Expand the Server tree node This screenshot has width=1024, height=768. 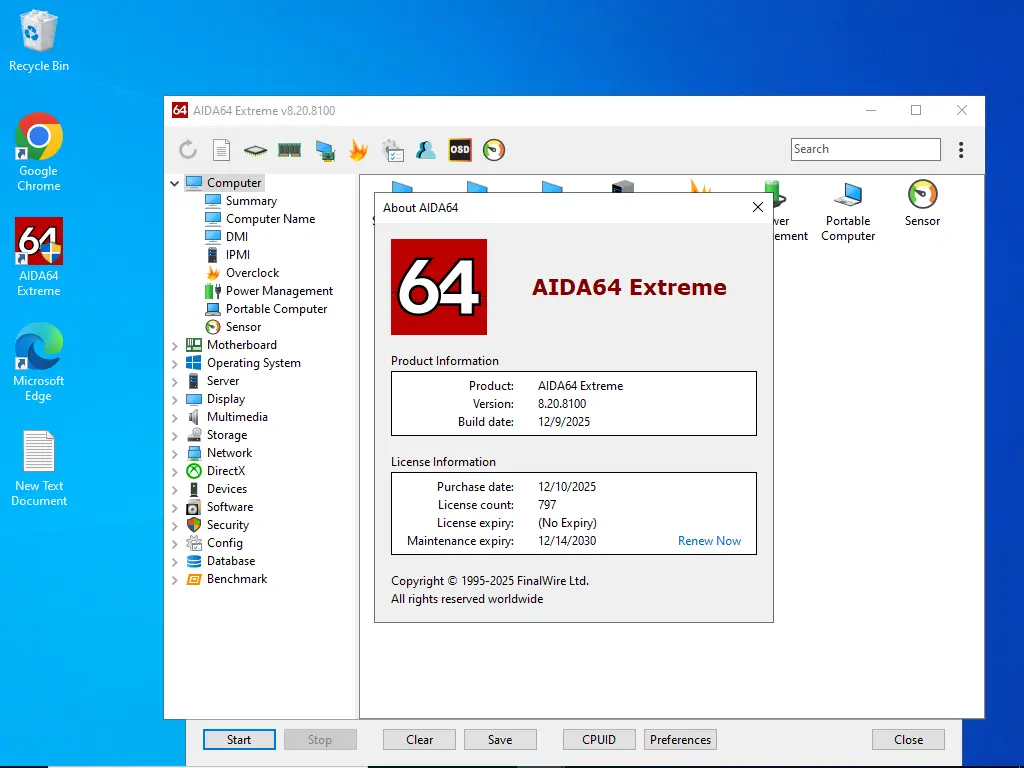tap(174, 381)
